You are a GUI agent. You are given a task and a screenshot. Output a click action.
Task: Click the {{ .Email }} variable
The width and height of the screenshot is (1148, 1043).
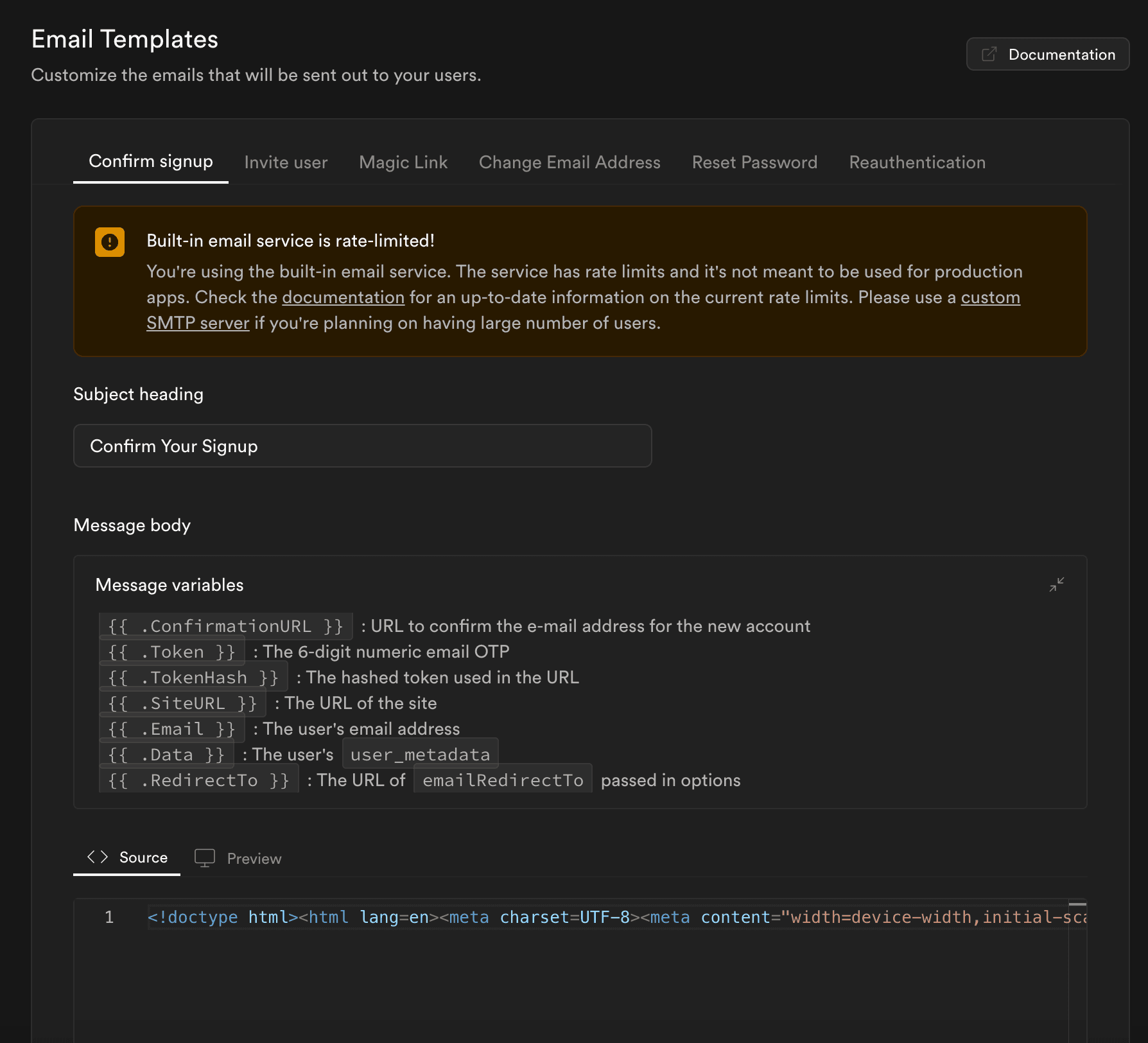(171, 729)
